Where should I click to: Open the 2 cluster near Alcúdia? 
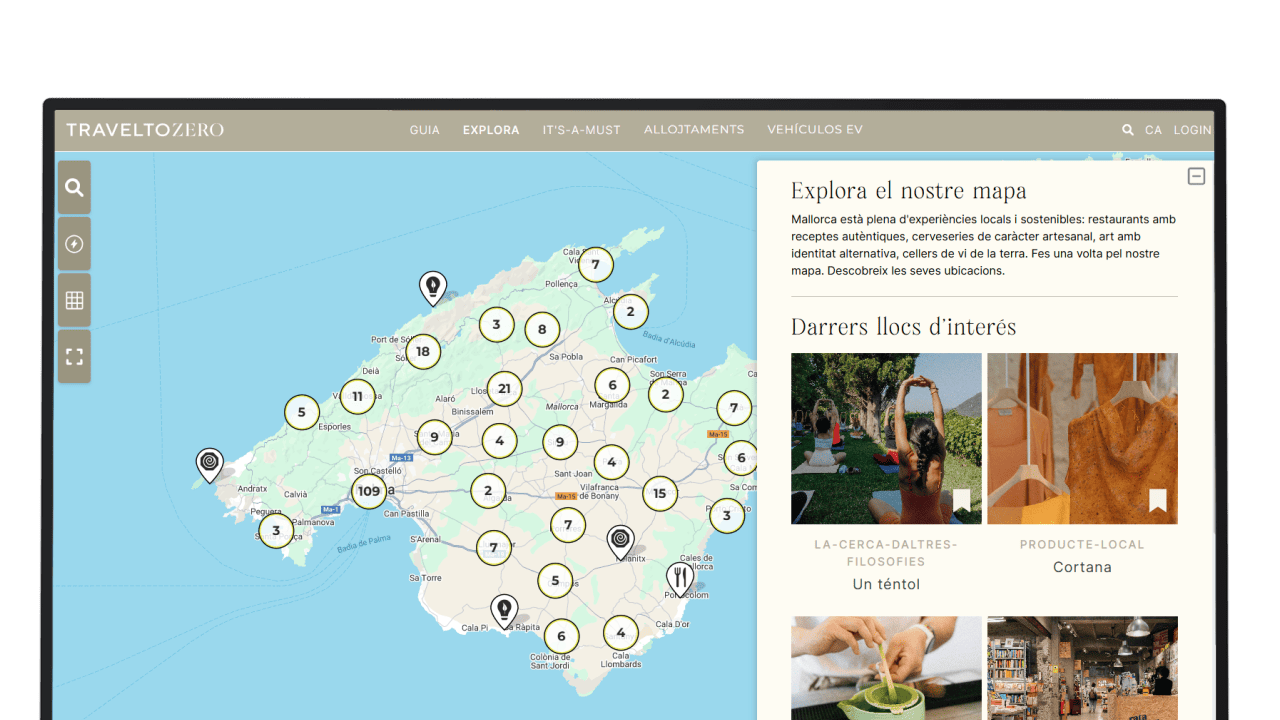click(630, 312)
